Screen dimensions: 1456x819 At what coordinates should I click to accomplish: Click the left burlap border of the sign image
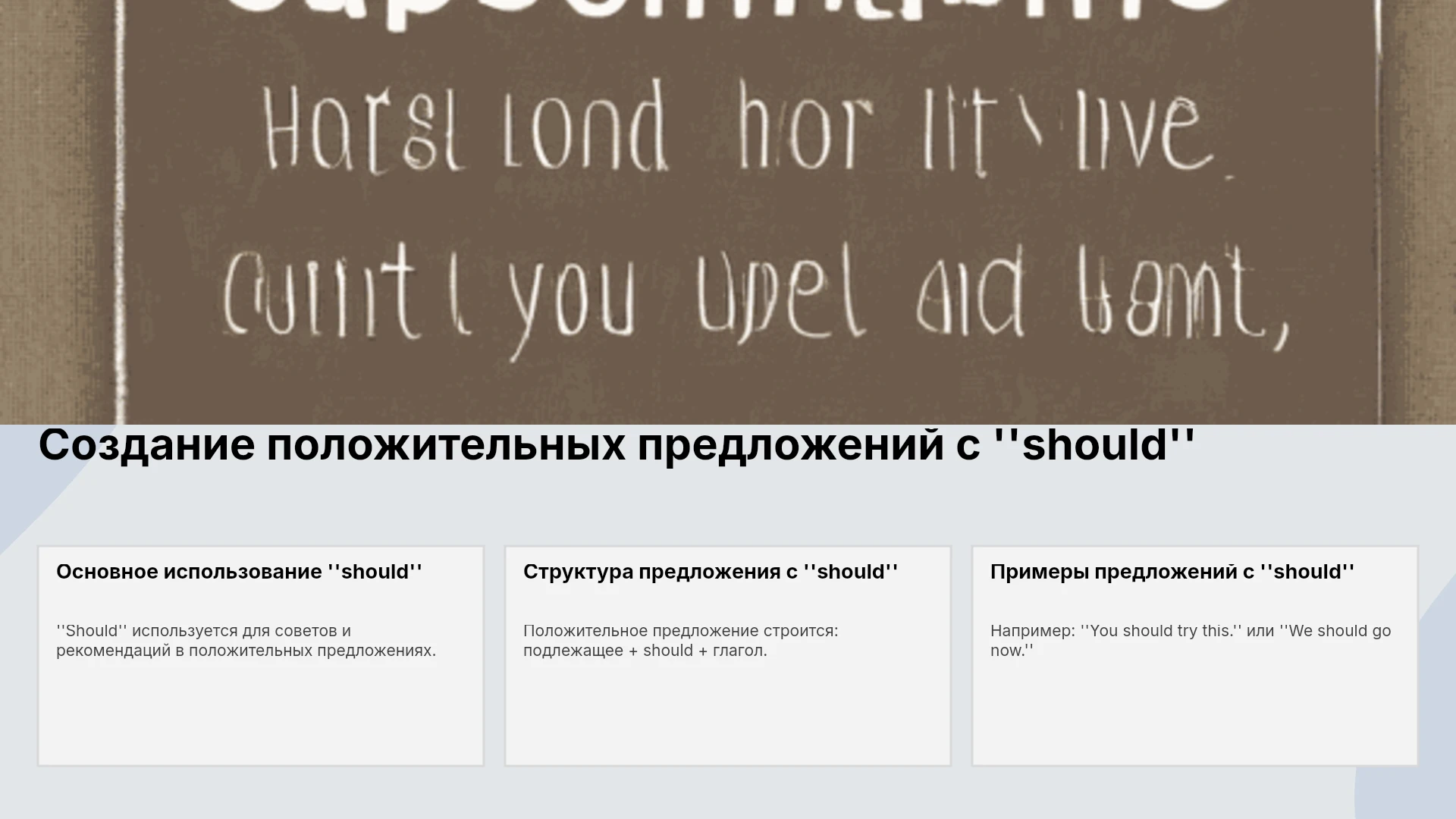click(57, 212)
